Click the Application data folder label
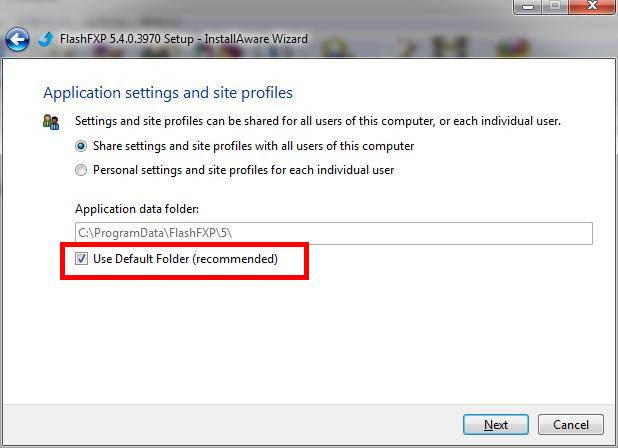618x448 pixels. [x=138, y=209]
